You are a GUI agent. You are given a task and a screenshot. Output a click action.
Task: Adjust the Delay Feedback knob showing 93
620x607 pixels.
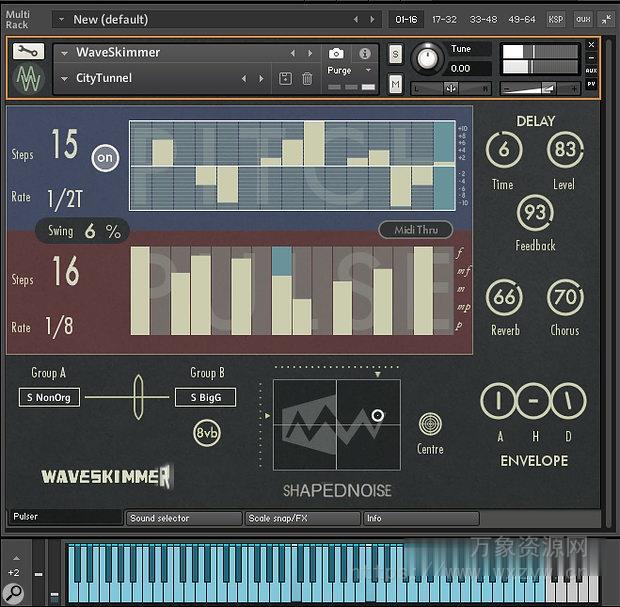point(535,213)
